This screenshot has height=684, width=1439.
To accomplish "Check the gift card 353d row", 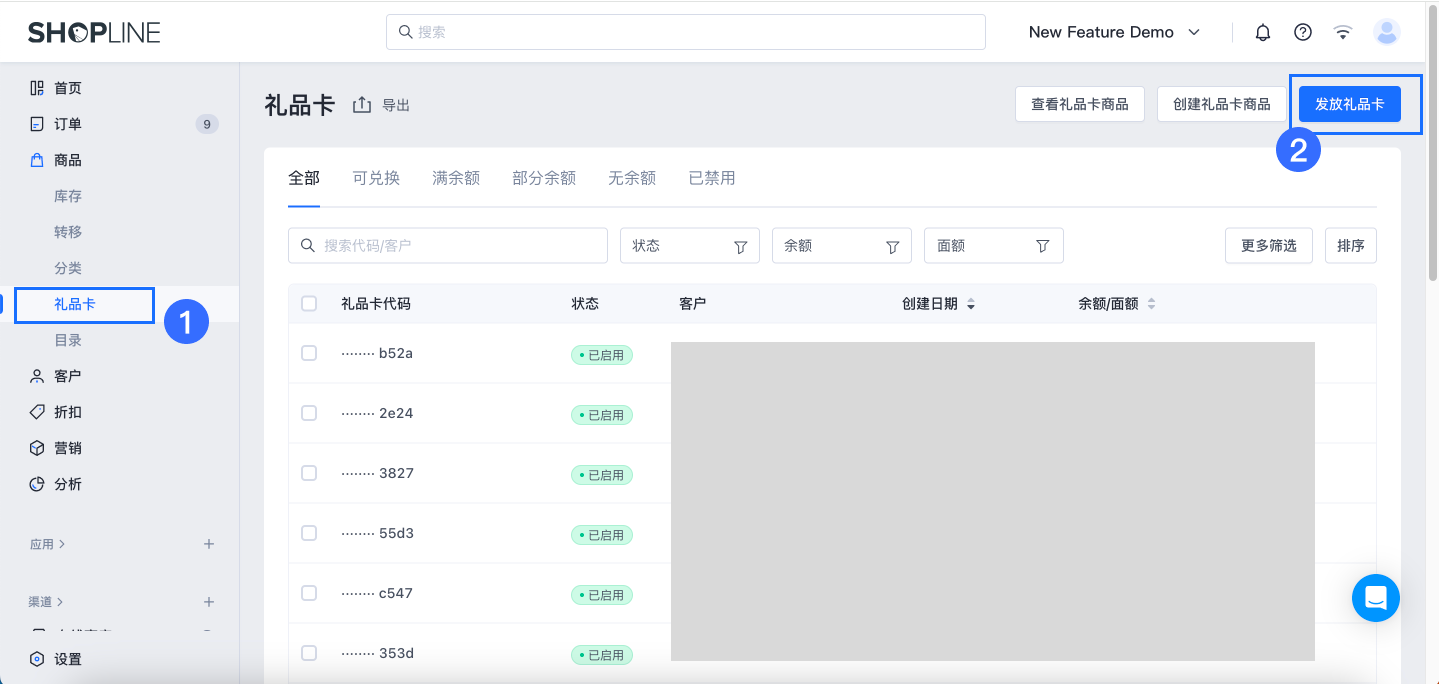I will click(309, 653).
